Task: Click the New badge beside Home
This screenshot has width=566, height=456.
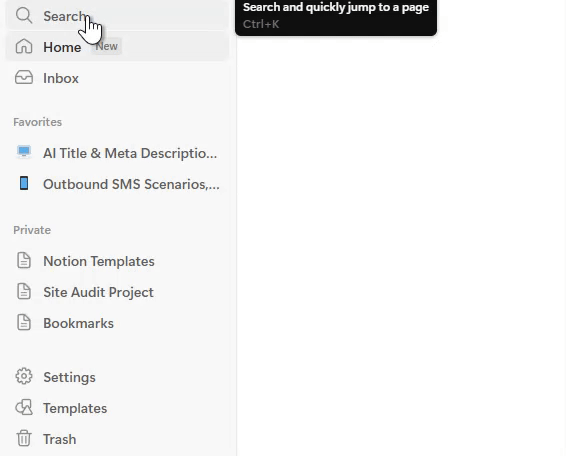Action: click(x=106, y=47)
